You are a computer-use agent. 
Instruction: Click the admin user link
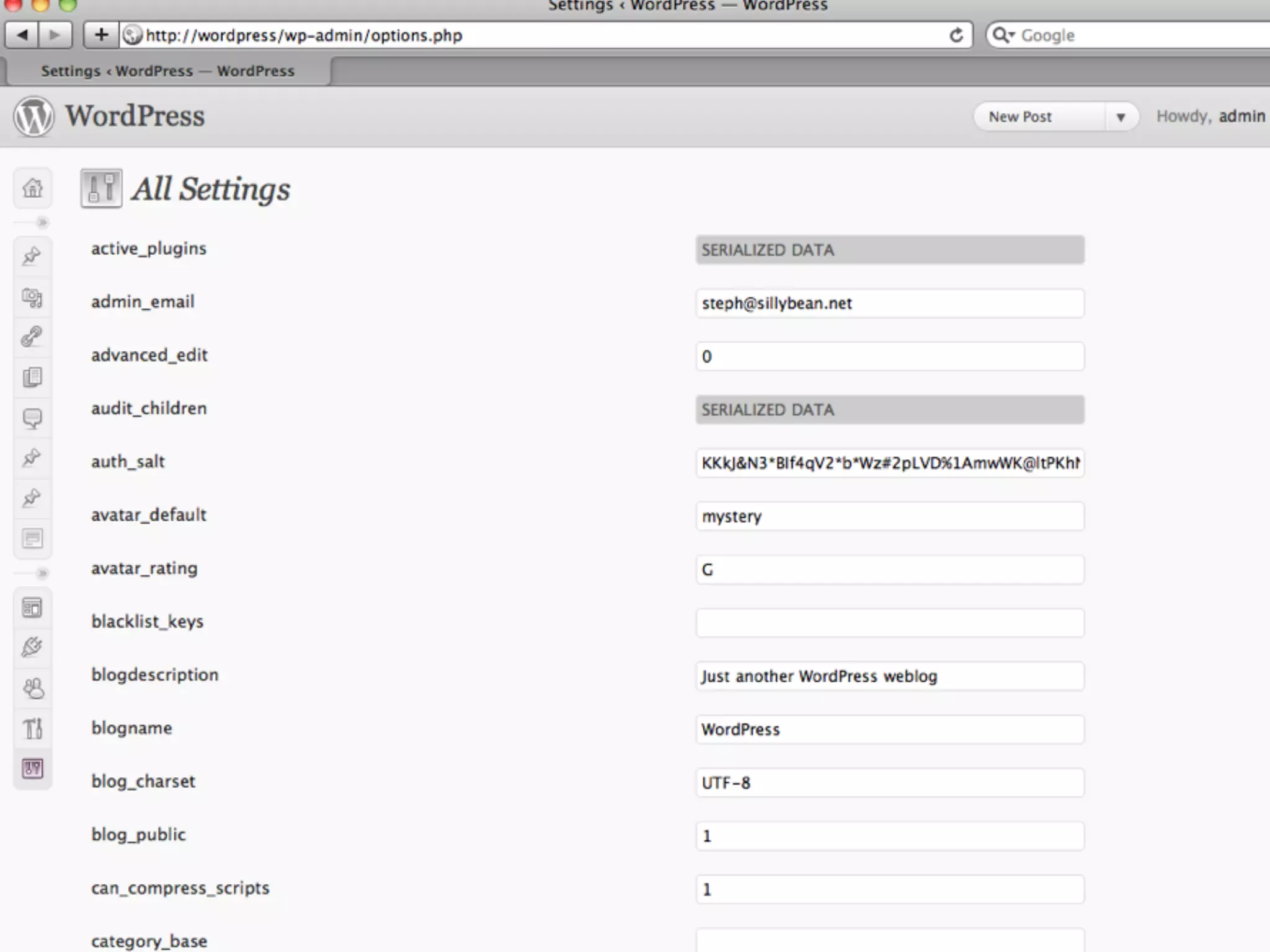pos(1241,117)
